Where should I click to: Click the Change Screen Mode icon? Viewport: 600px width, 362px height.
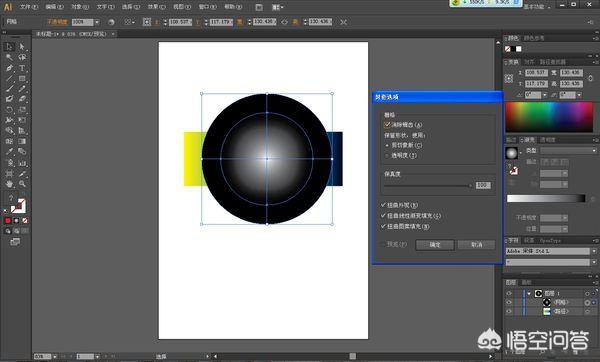pyautogui.click(x=15, y=242)
